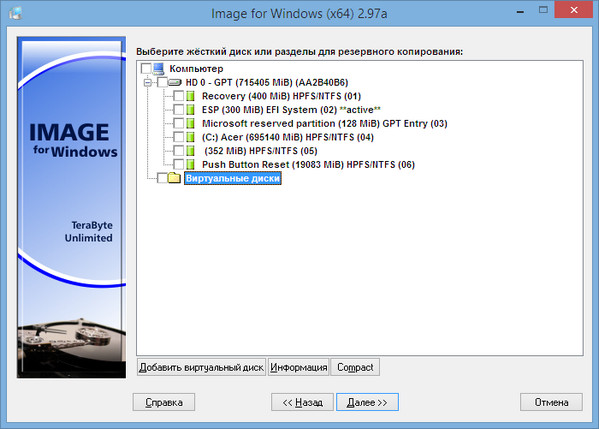This screenshot has height=429, width=599.
Task: Click the Compact button
Action: pyautogui.click(x=355, y=367)
